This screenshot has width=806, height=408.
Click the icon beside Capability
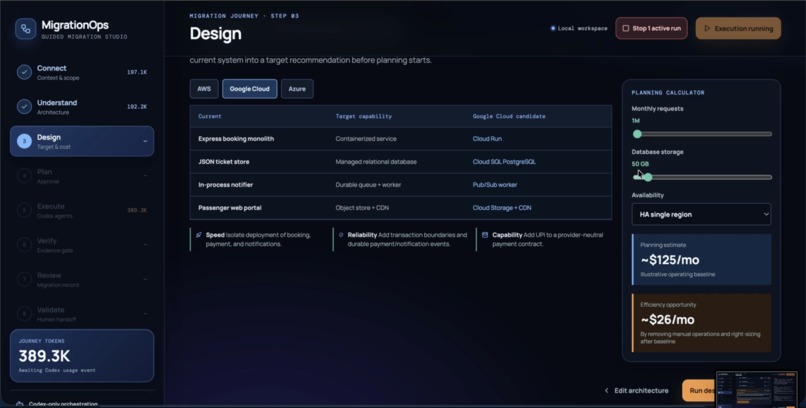coord(485,235)
